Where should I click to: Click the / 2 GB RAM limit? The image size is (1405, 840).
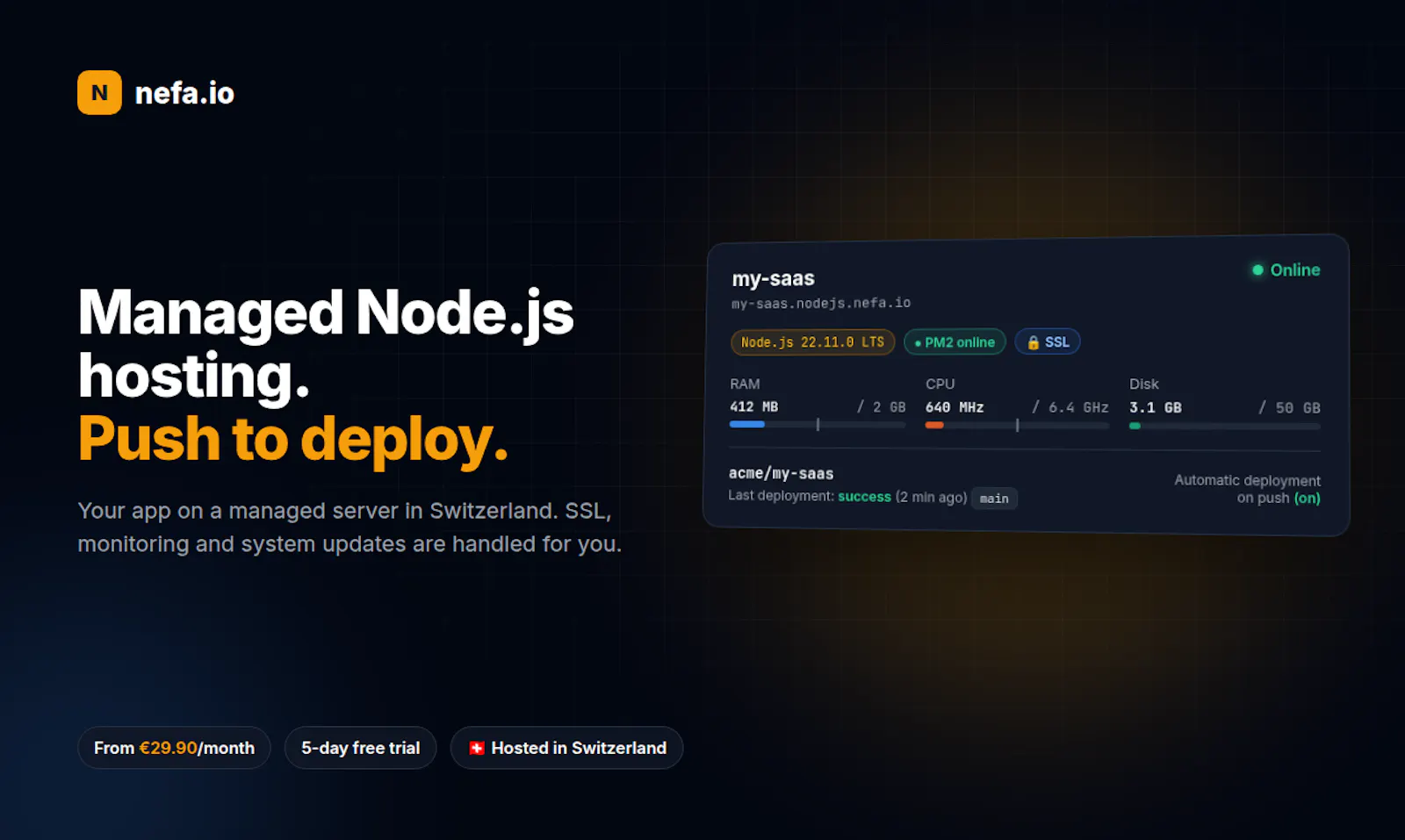point(881,407)
